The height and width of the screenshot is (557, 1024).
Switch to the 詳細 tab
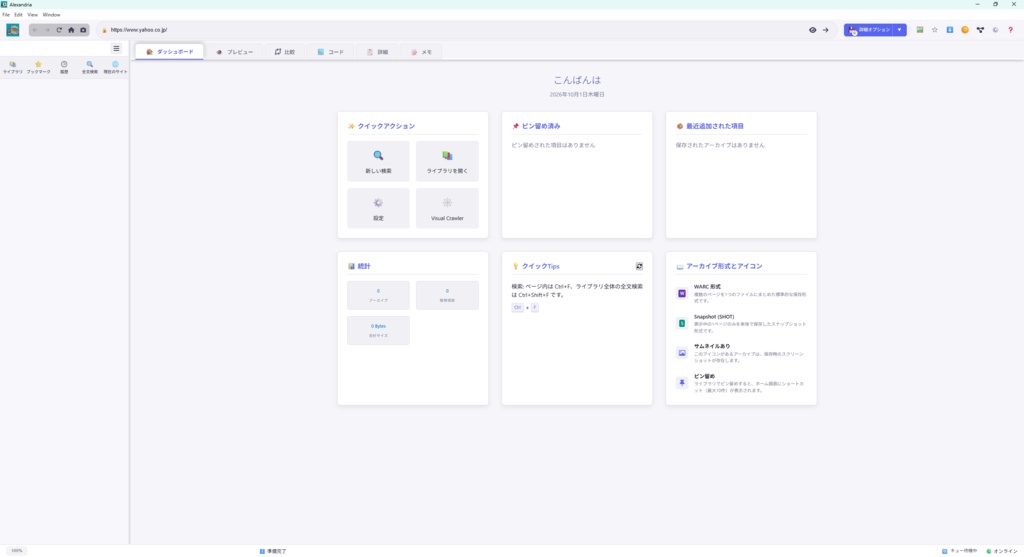click(377, 52)
